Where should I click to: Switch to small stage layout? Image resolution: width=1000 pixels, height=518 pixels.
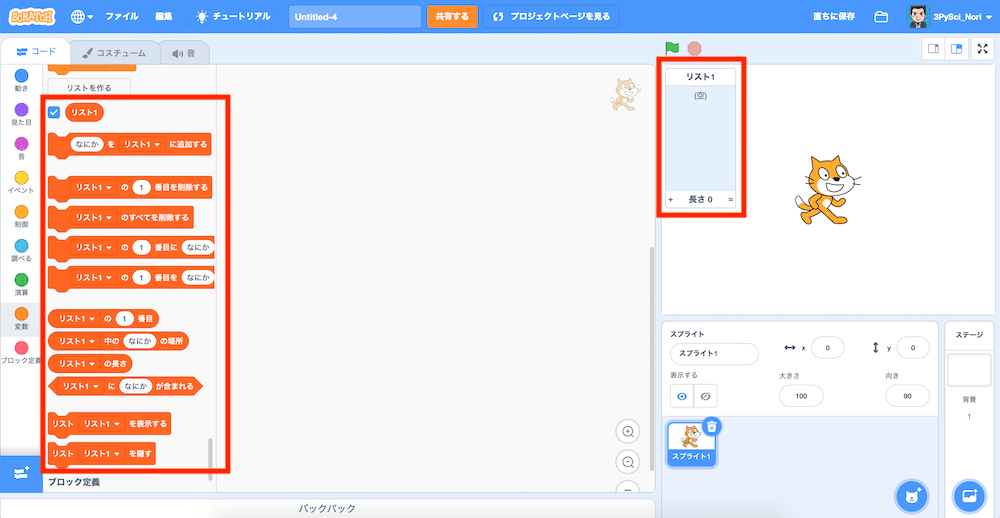(x=933, y=49)
